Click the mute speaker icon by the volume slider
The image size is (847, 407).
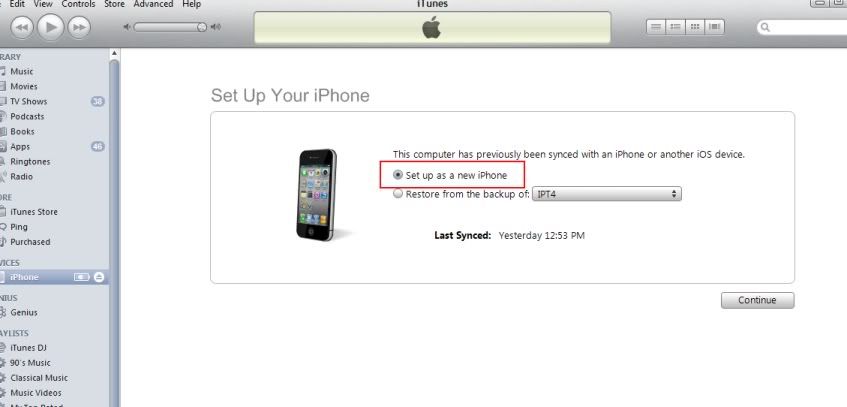127,27
